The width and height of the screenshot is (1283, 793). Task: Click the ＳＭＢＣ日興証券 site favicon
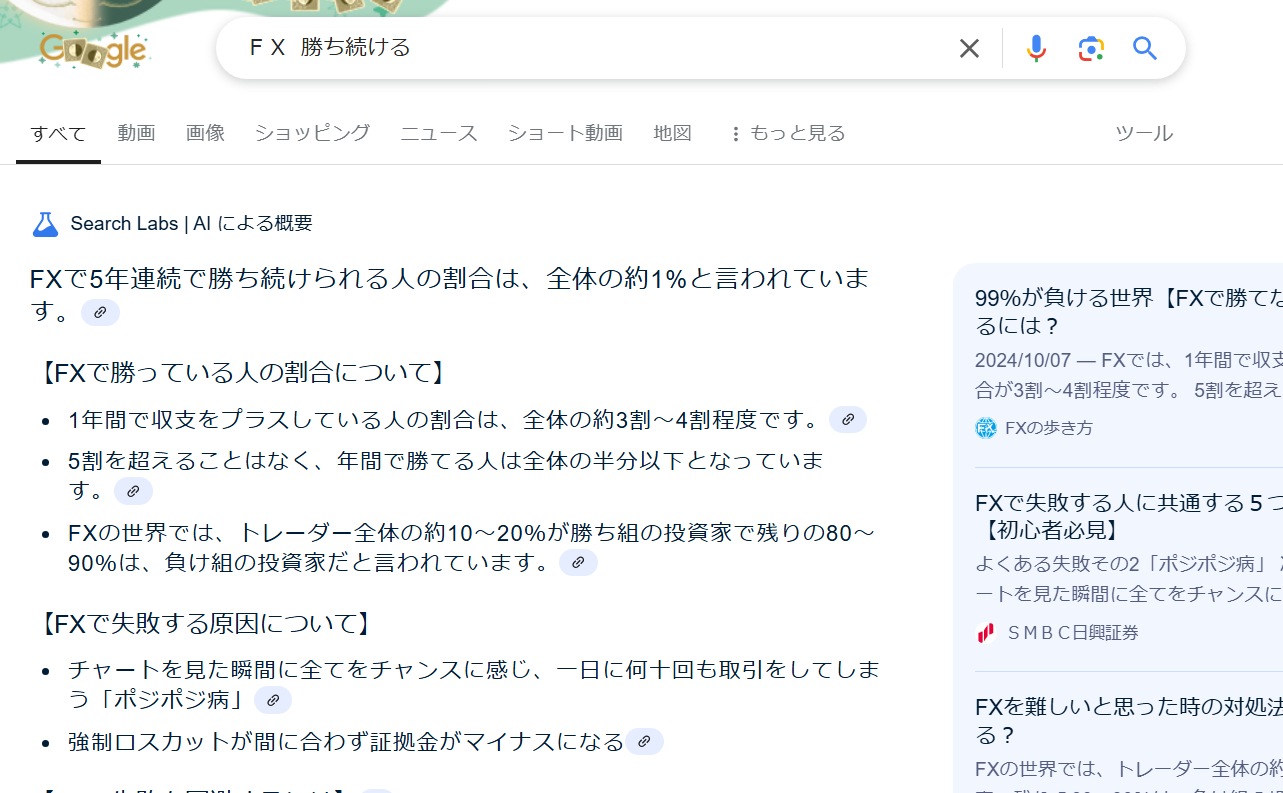(985, 632)
